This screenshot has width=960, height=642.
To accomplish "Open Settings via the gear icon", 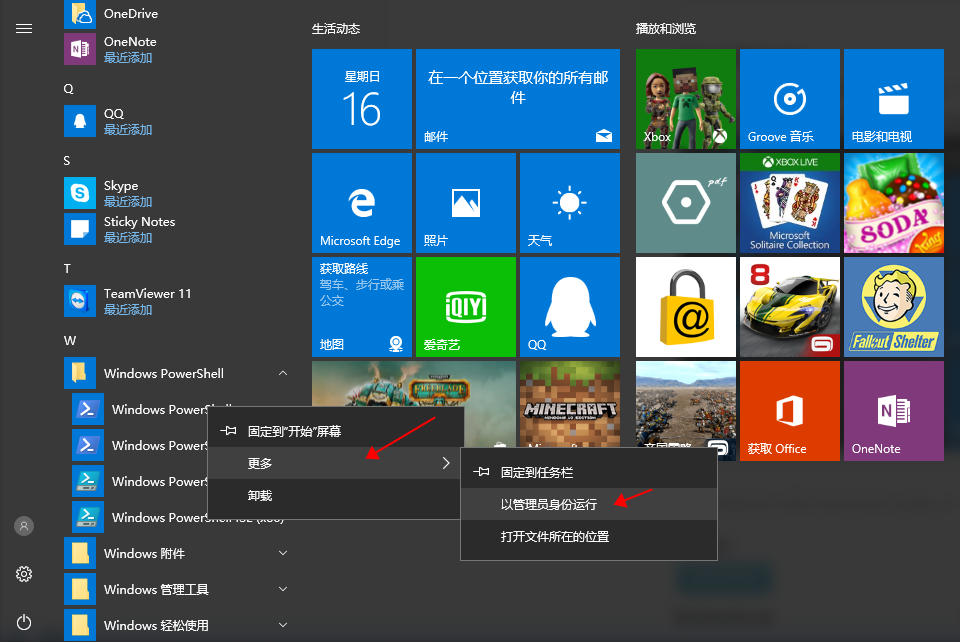I will click(x=24, y=574).
